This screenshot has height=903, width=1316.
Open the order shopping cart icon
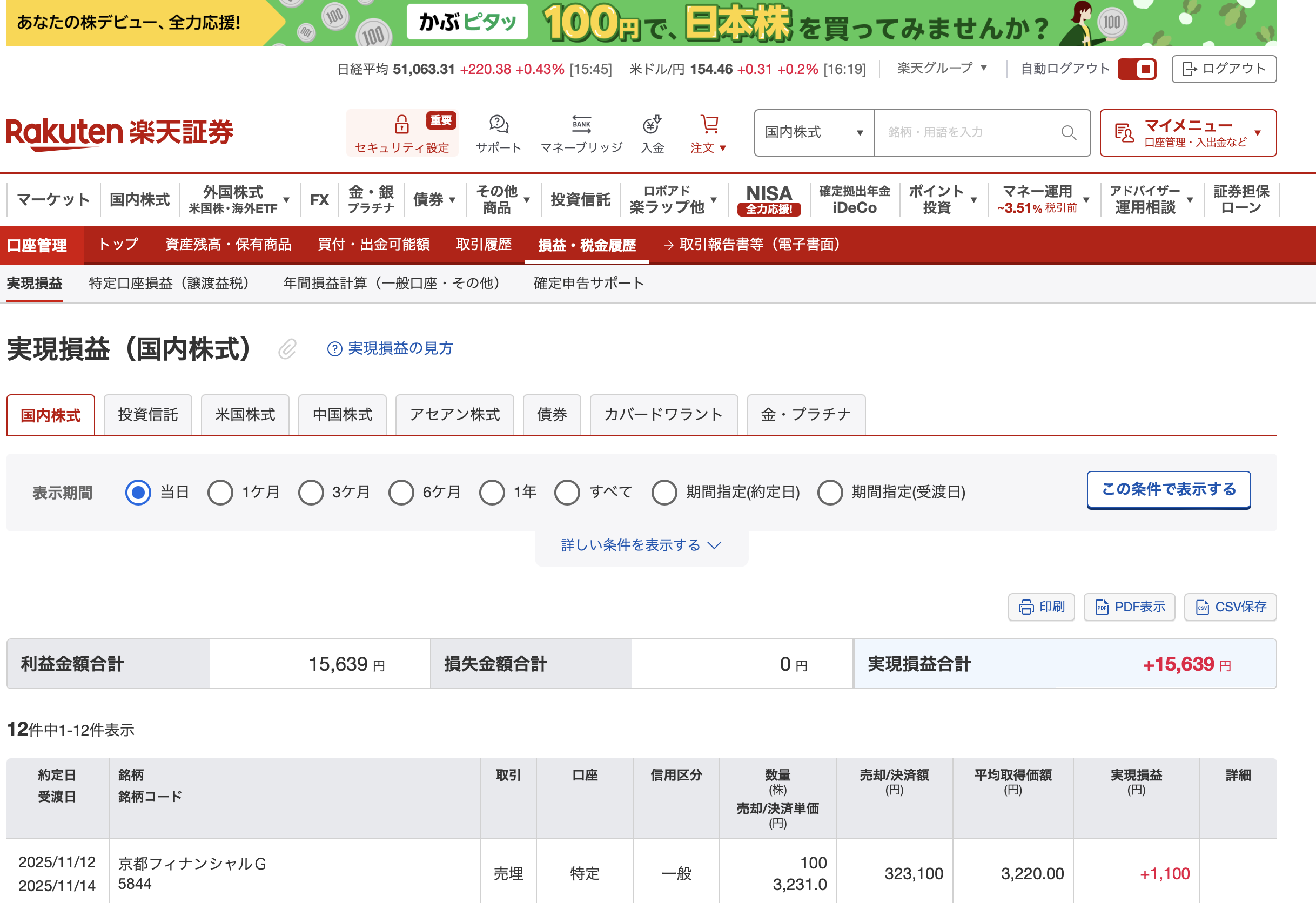708,124
